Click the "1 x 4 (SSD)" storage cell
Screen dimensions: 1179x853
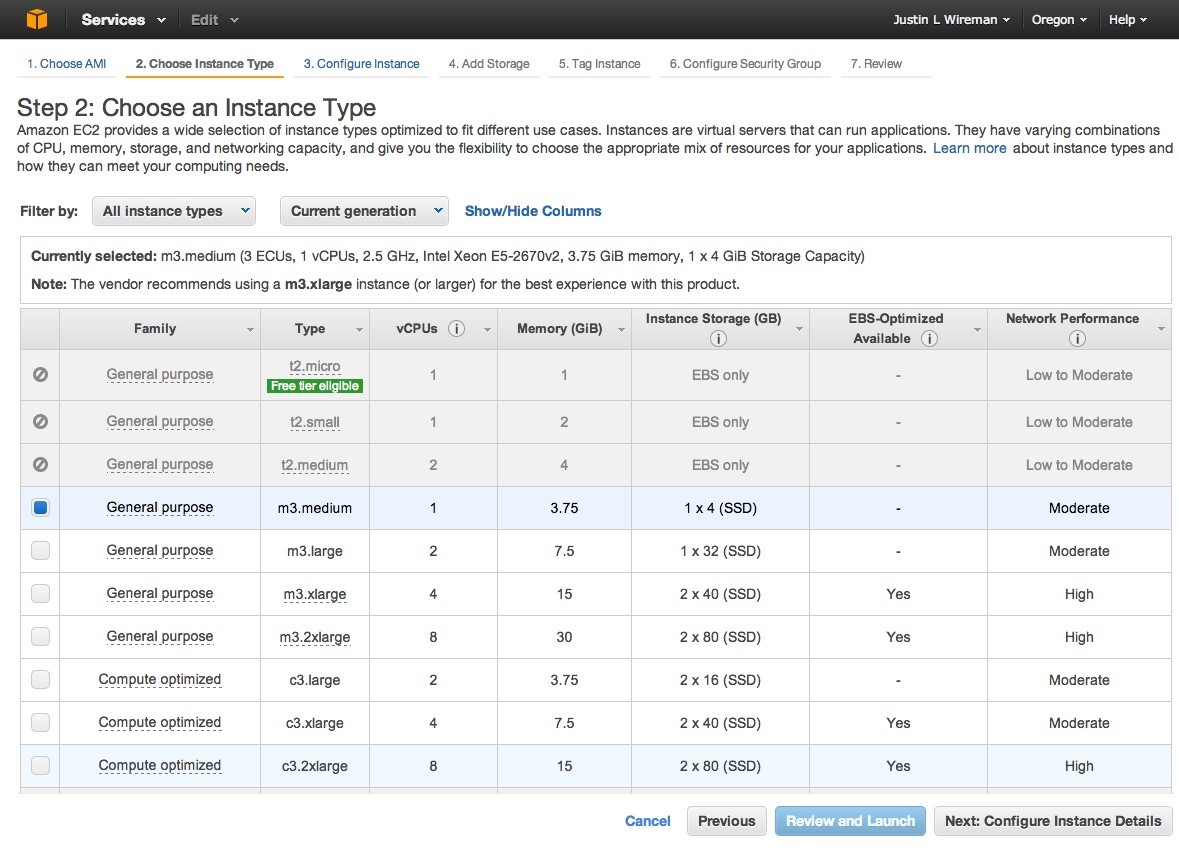tap(720, 508)
